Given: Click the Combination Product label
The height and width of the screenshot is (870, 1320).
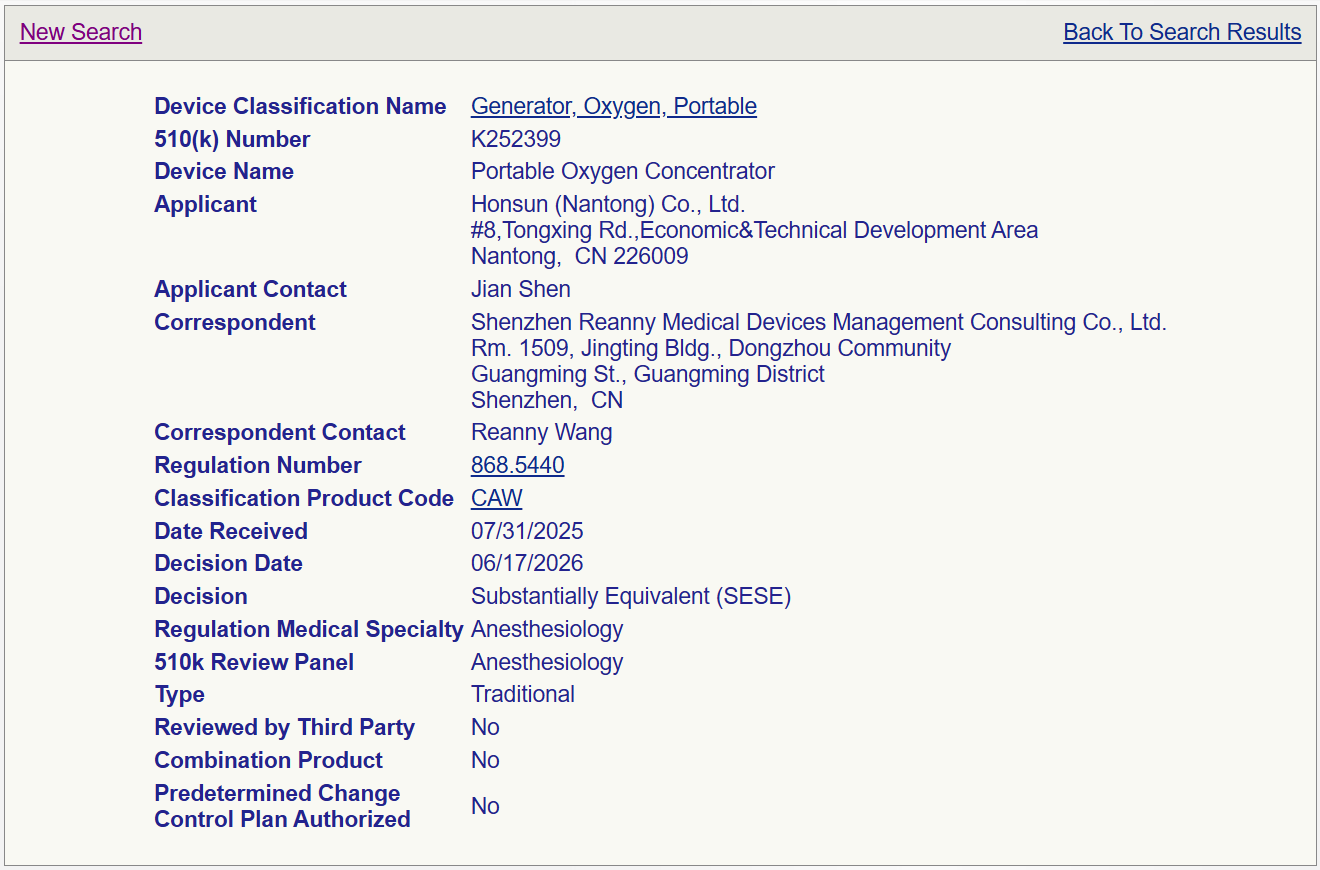Looking at the screenshot, I should [x=268, y=760].
